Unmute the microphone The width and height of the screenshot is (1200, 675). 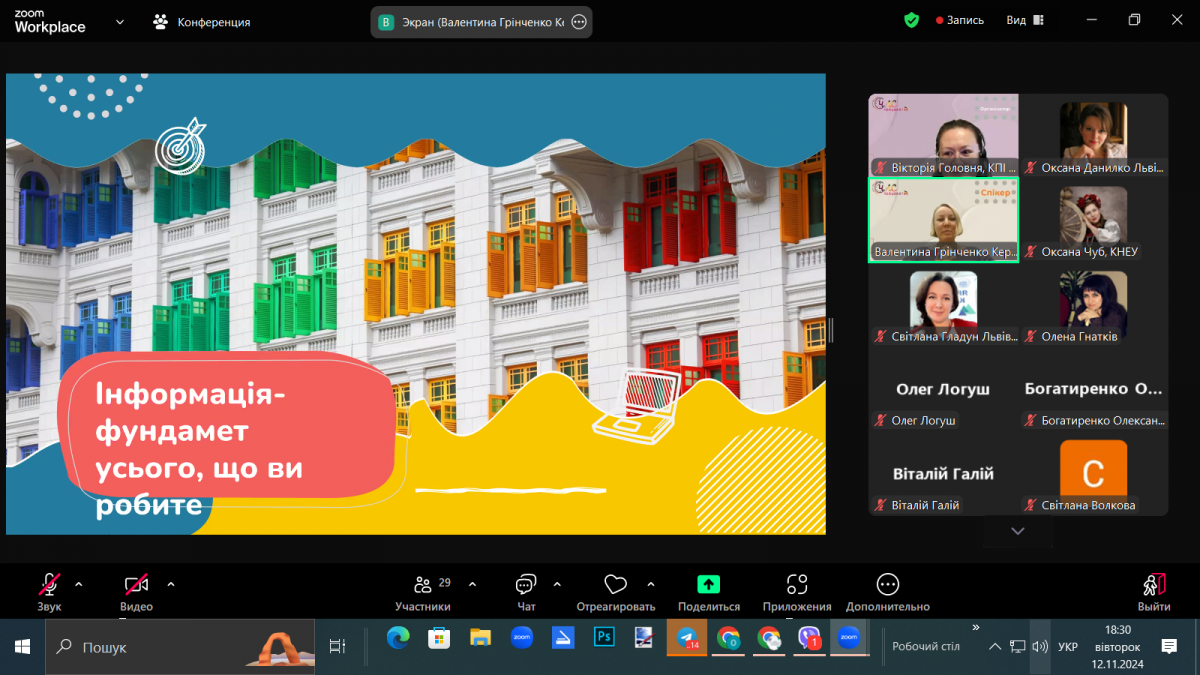49,585
